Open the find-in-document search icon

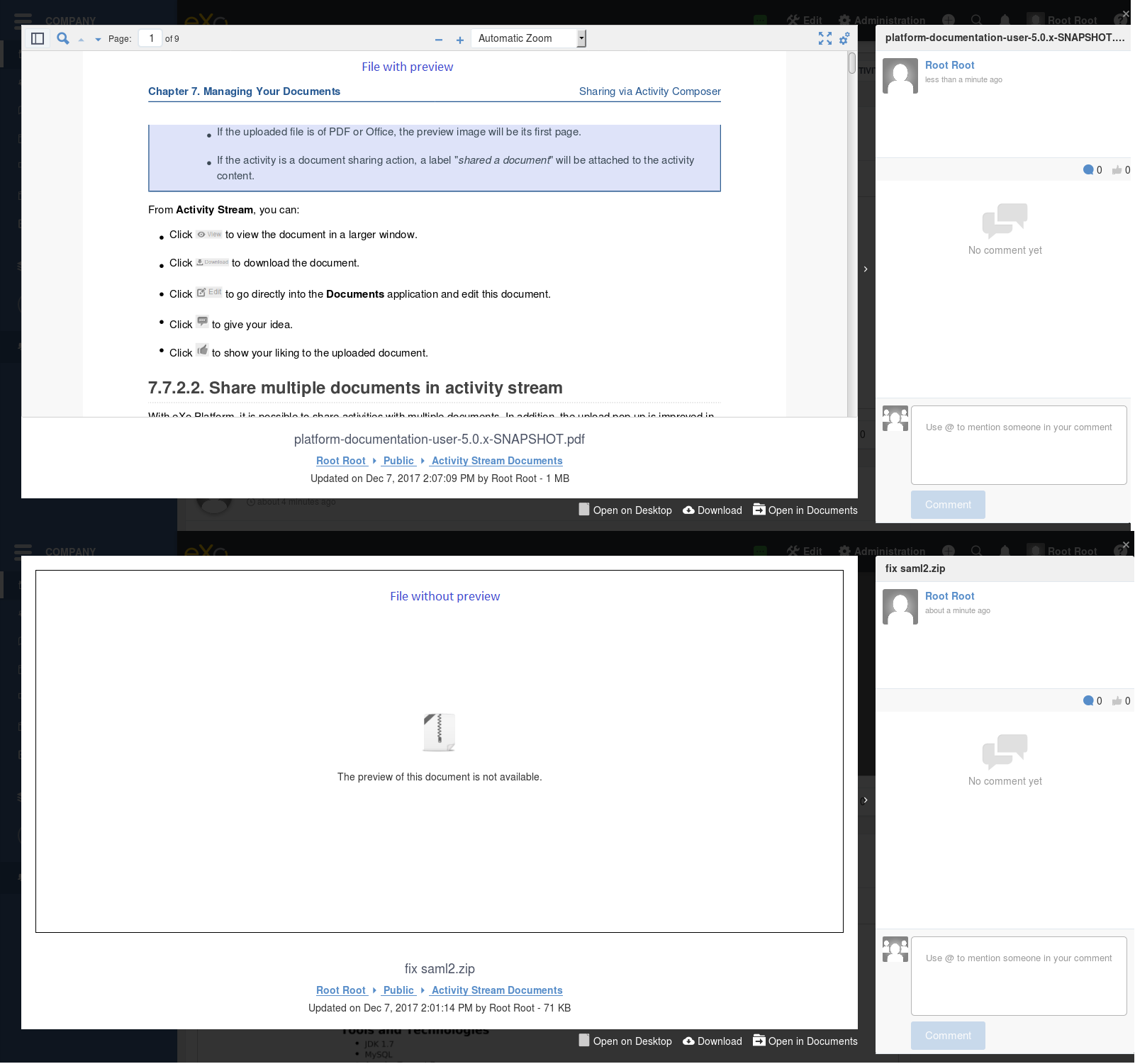tap(63, 39)
